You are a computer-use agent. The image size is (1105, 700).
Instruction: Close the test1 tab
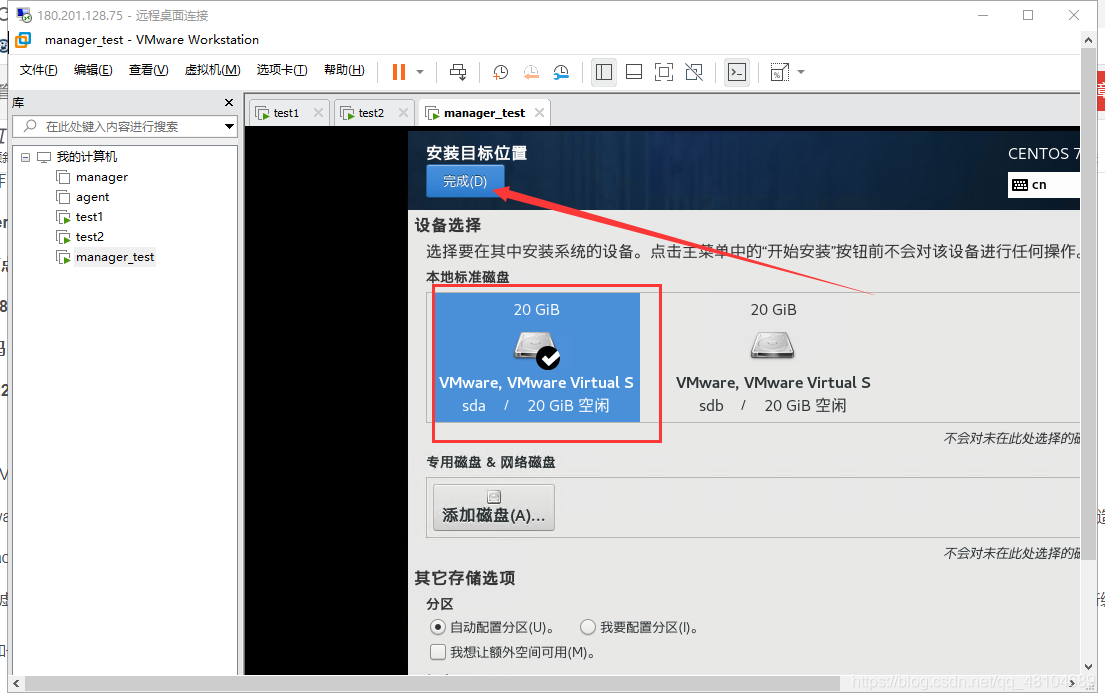pos(319,113)
